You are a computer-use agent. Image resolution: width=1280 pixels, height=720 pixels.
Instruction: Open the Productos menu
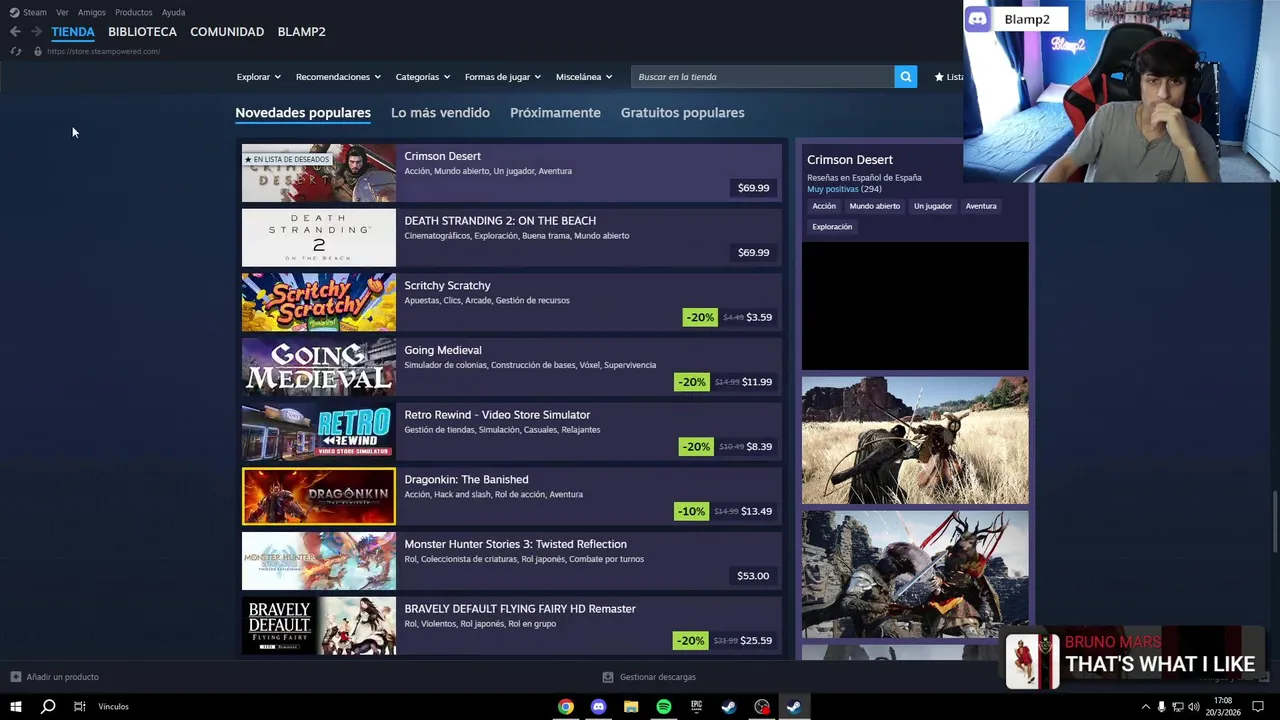tap(134, 12)
